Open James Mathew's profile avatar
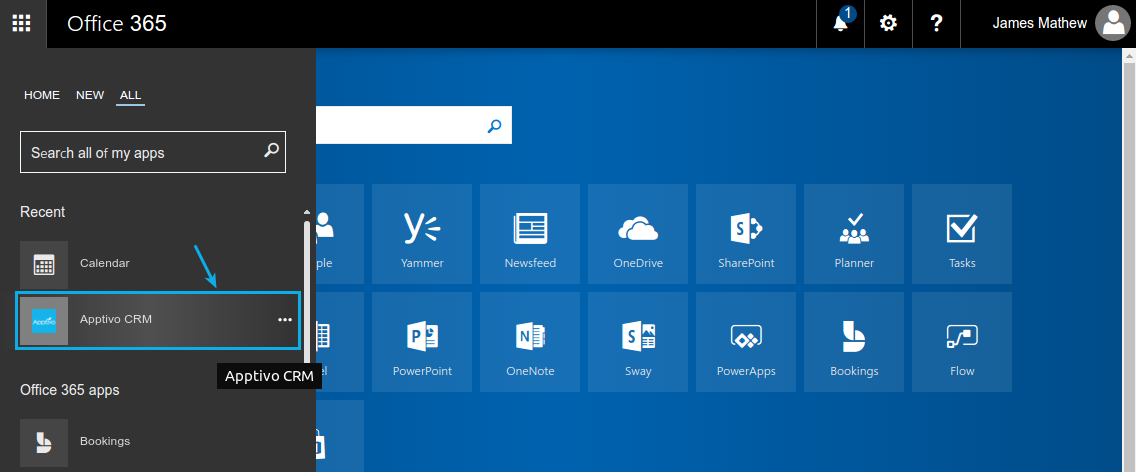 [1112, 23]
